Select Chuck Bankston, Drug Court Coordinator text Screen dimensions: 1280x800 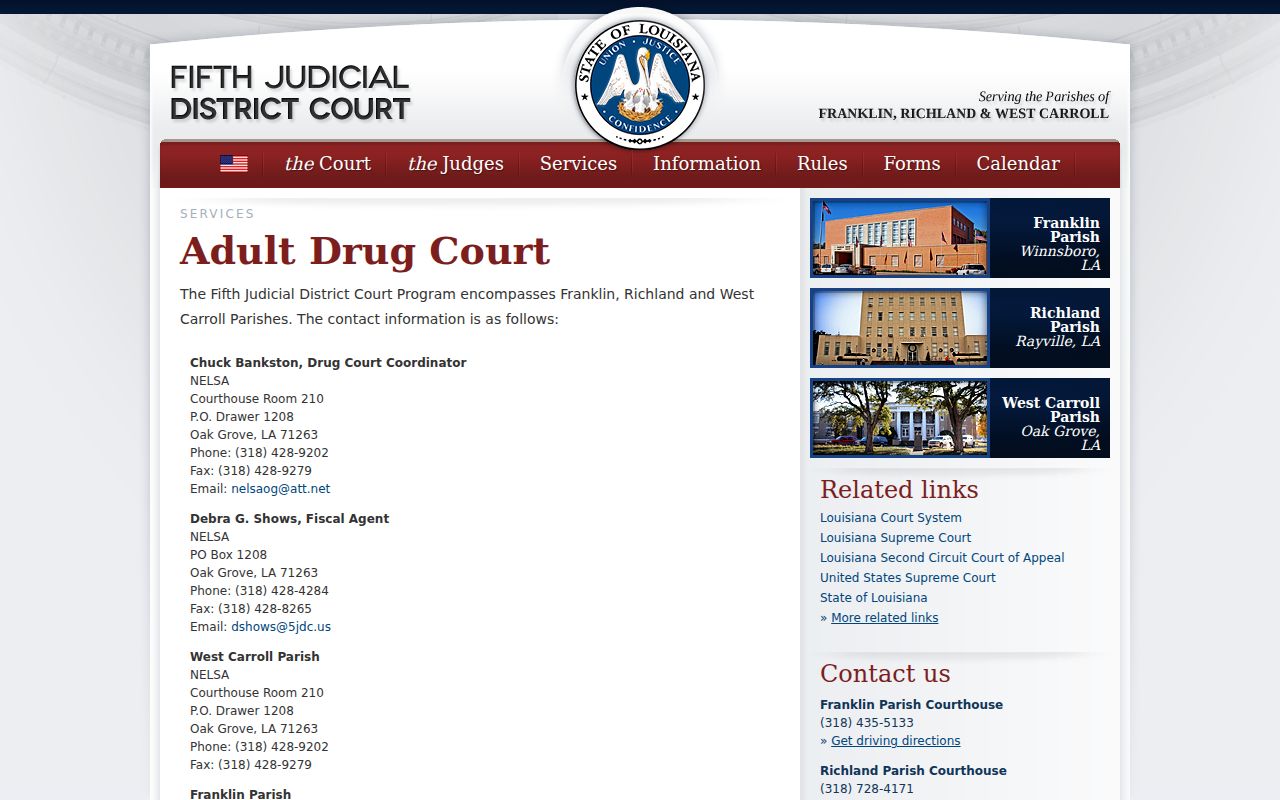click(x=328, y=363)
